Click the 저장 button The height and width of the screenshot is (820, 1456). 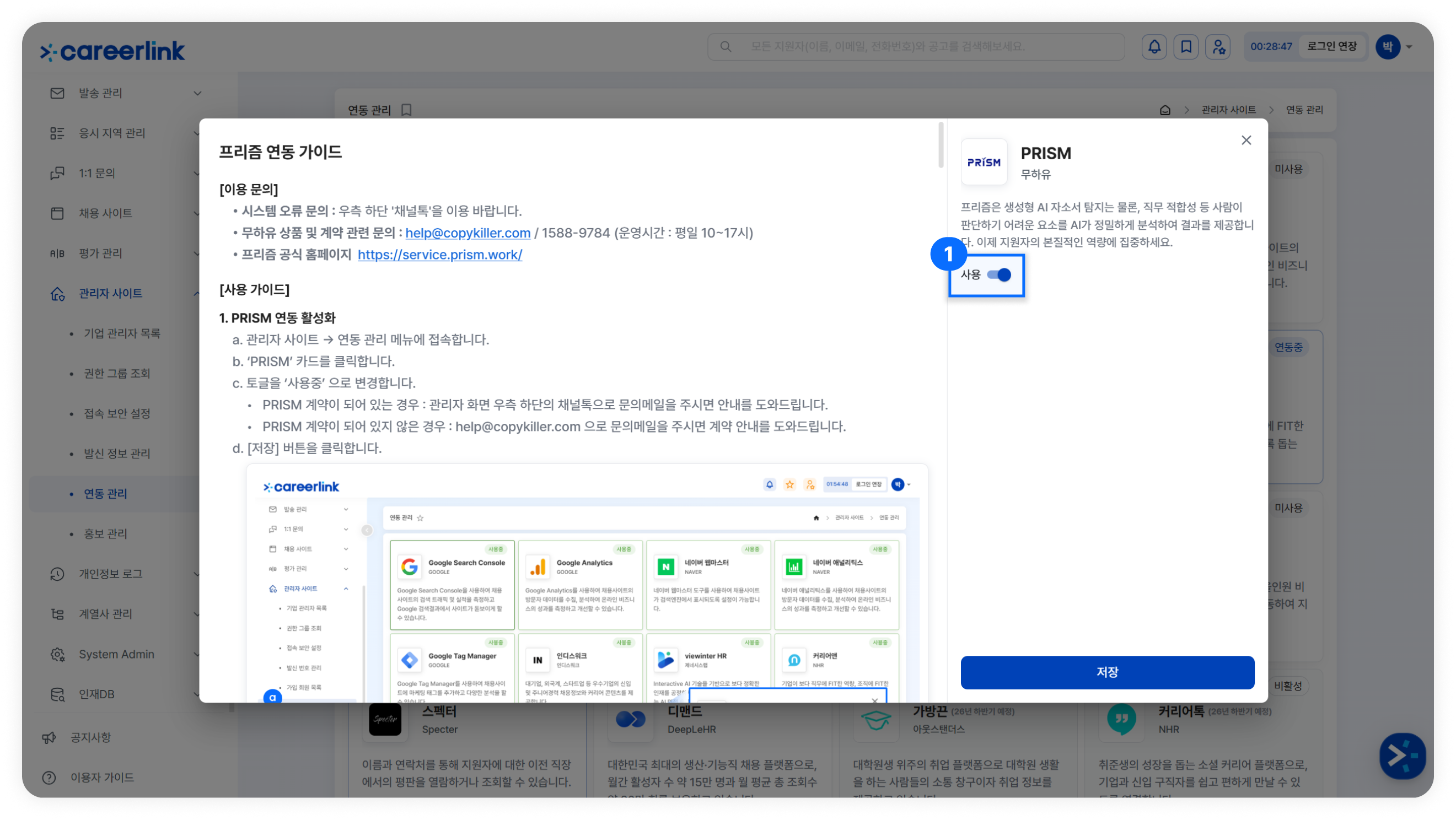coord(1107,672)
